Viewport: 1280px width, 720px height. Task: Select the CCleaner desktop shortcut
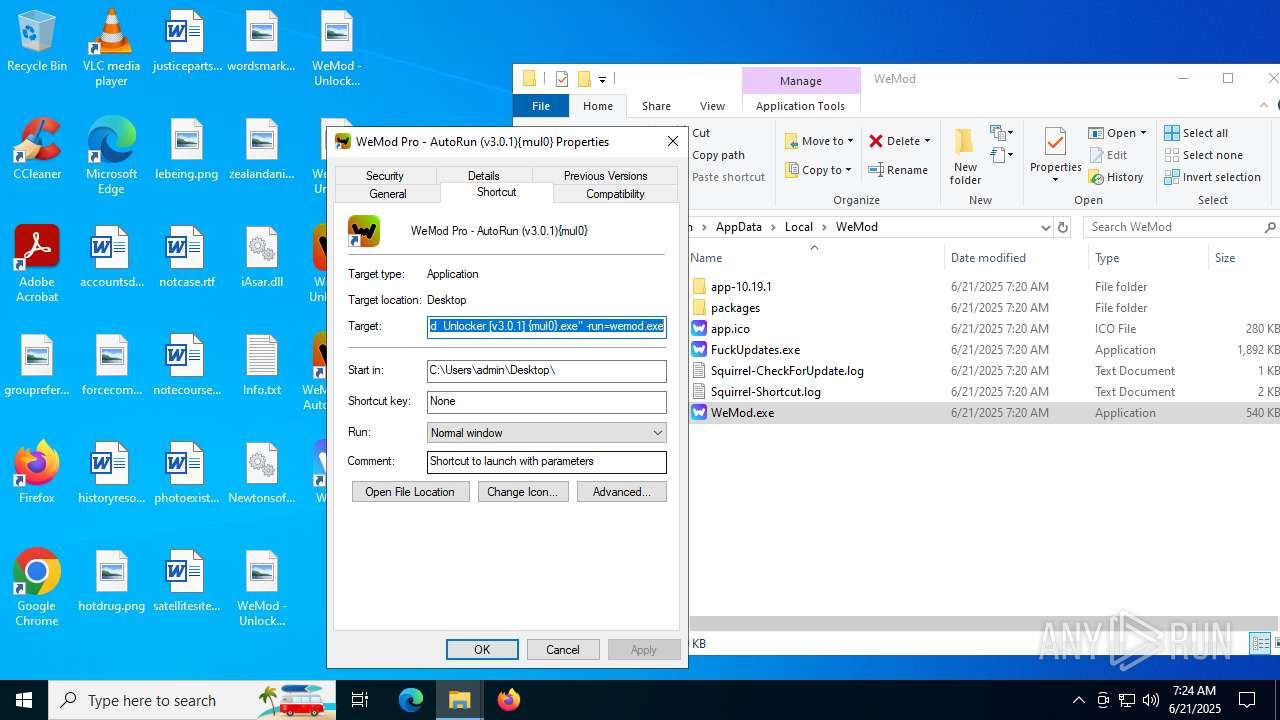tap(37, 149)
